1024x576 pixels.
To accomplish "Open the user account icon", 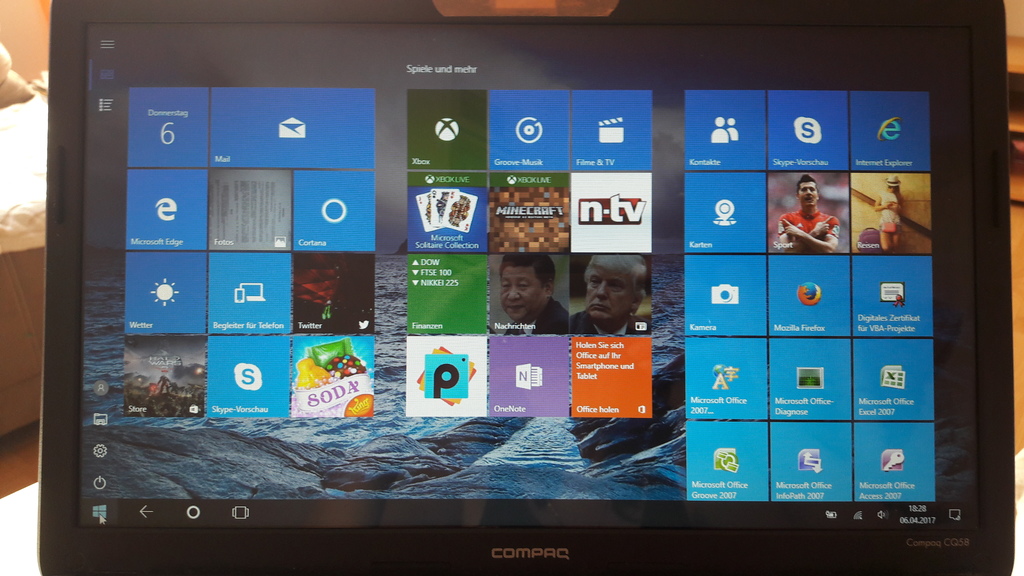I will click(101, 388).
